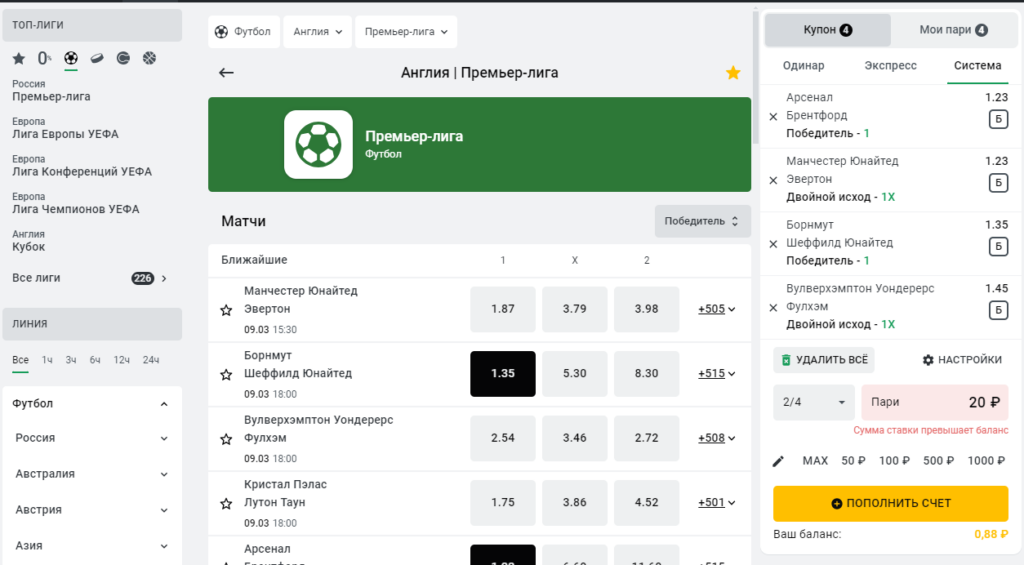Toggle the yellow favorite star for Premier League
Screen dimensions: 1024x565
[x=733, y=73]
